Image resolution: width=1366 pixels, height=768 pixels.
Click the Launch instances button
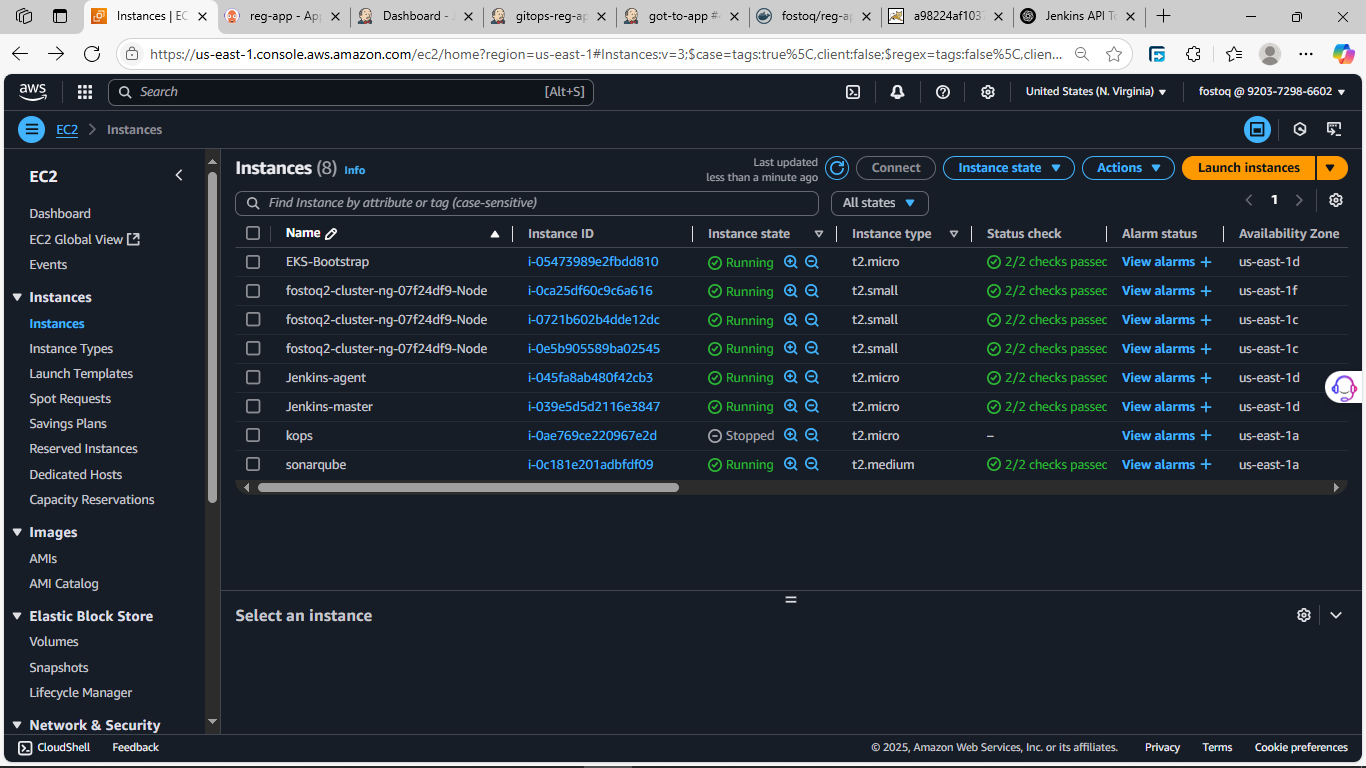1249,168
